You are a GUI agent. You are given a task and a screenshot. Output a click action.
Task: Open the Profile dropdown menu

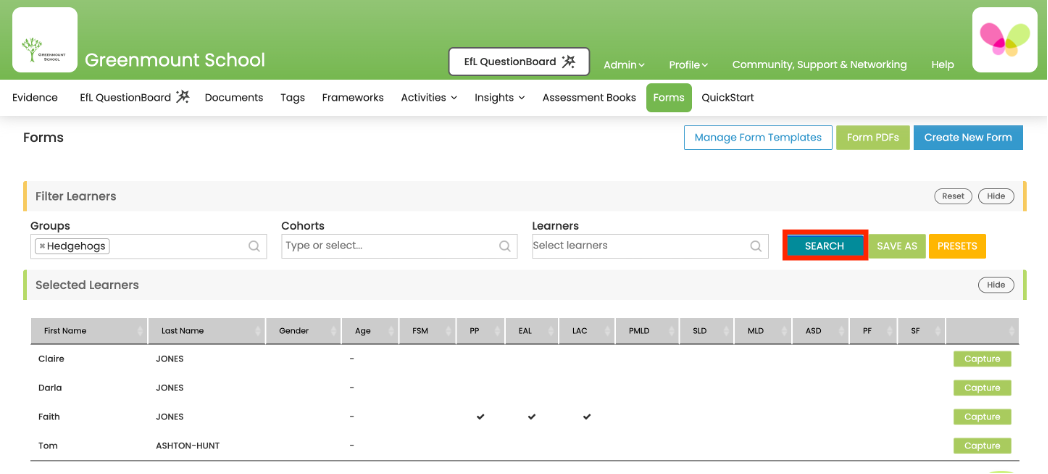click(x=688, y=65)
